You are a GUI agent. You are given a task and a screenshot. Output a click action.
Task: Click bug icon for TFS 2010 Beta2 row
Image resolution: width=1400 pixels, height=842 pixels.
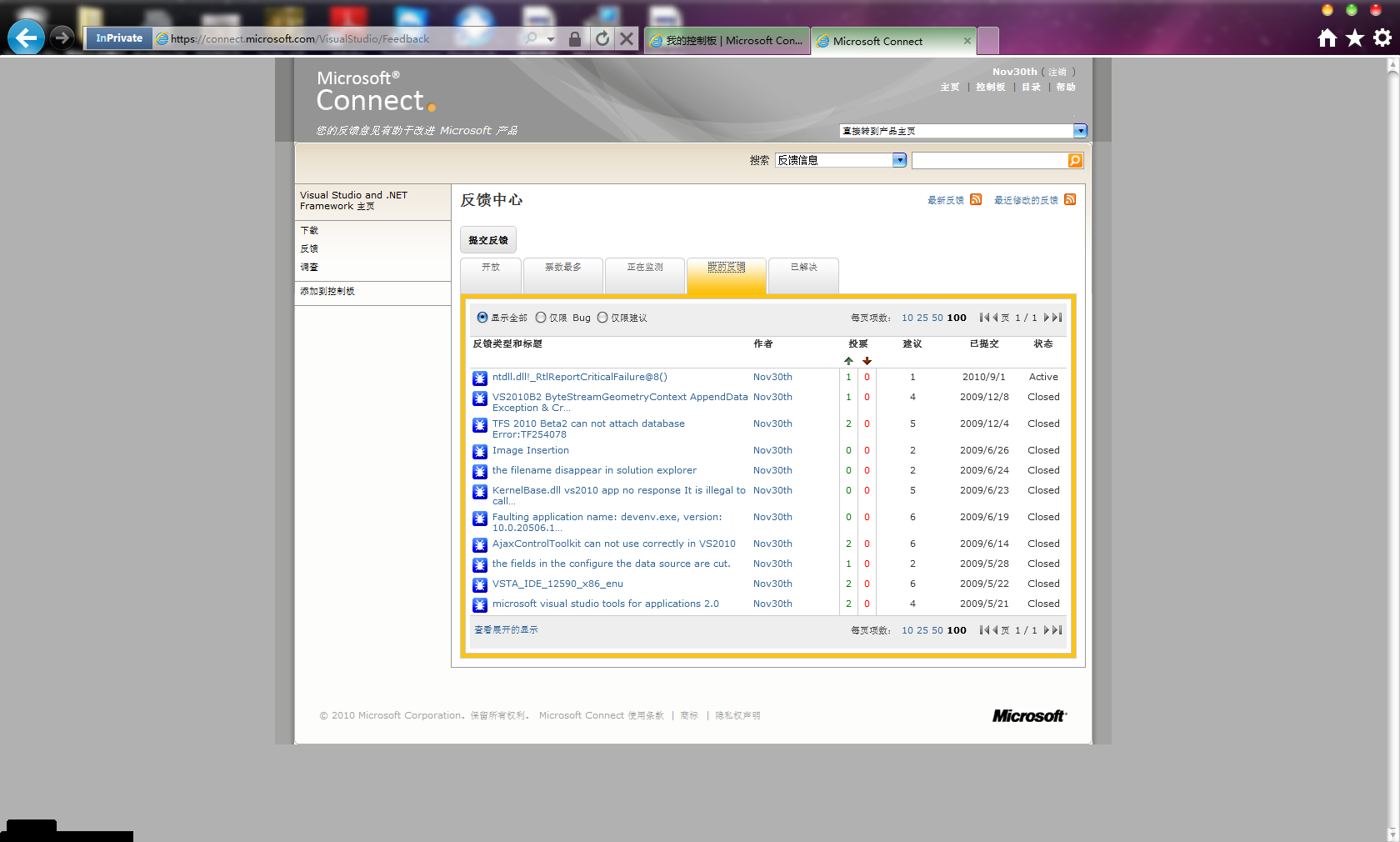click(x=480, y=425)
